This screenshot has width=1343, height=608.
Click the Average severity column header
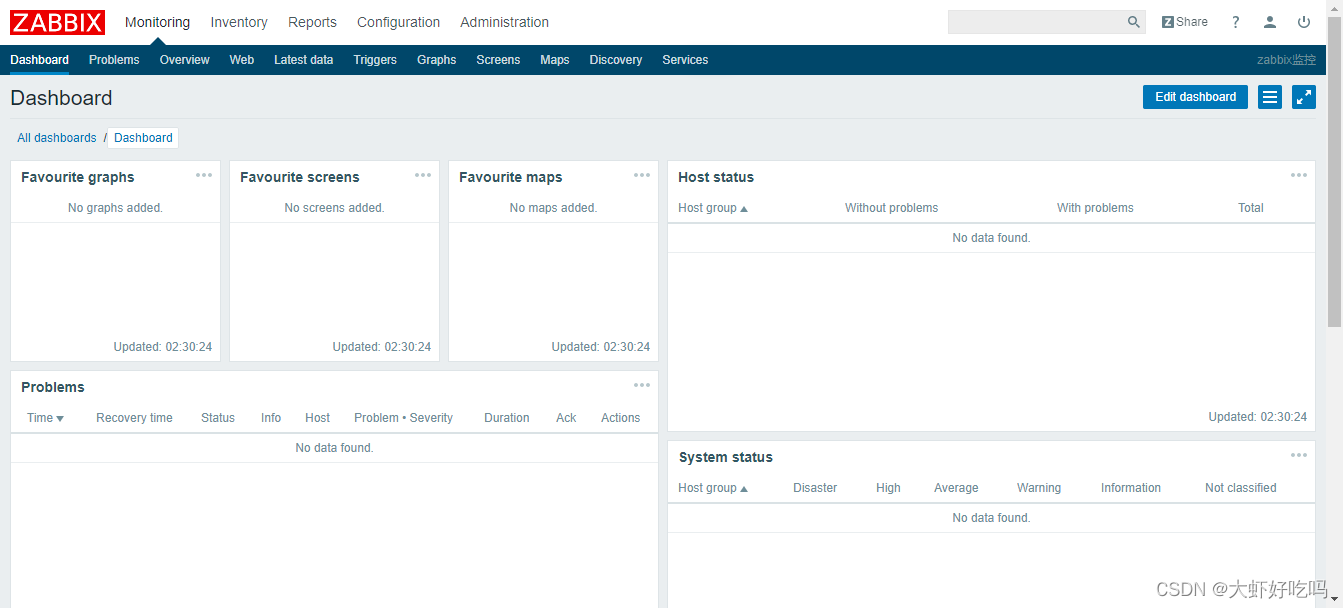[x=956, y=488]
